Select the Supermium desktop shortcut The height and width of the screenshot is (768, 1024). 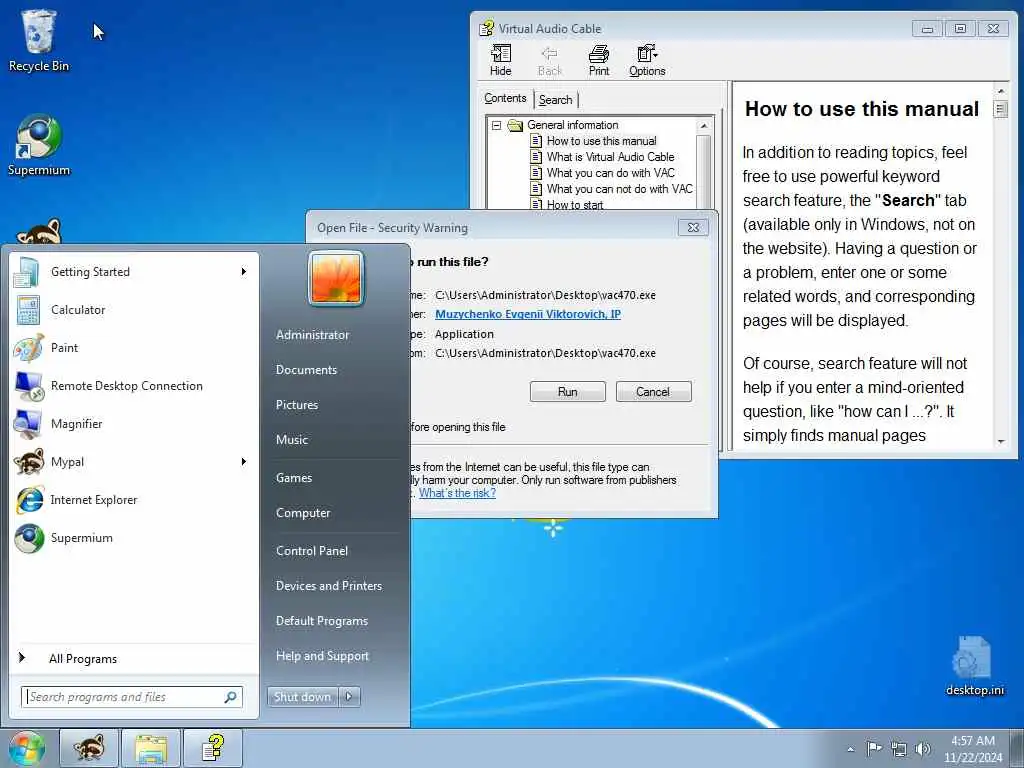click(x=39, y=145)
